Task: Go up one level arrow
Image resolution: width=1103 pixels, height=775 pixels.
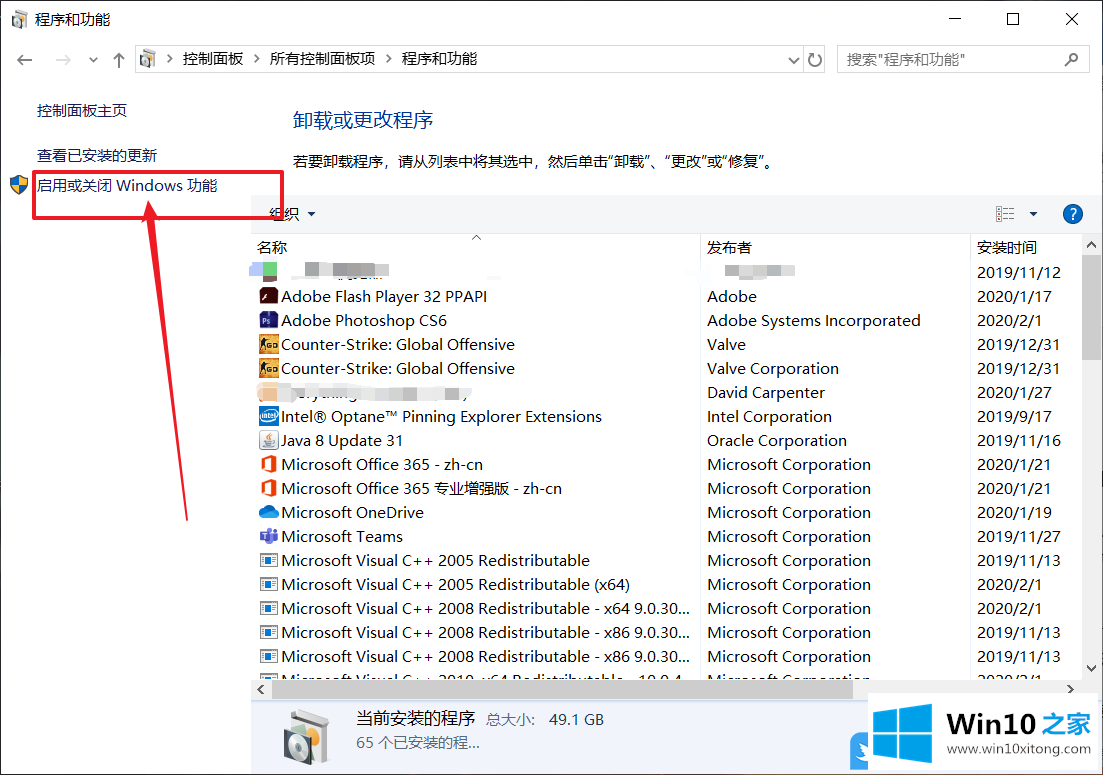Action: pyautogui.click(x=119, y=60)
